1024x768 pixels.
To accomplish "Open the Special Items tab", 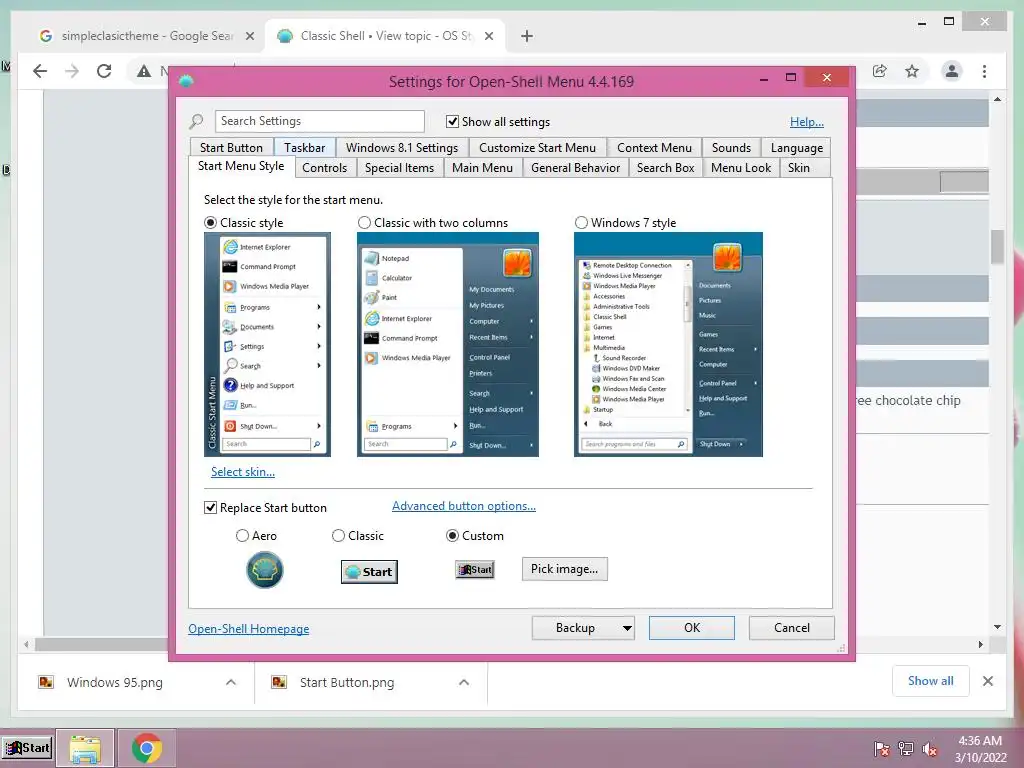I will (x=399, y=168).
